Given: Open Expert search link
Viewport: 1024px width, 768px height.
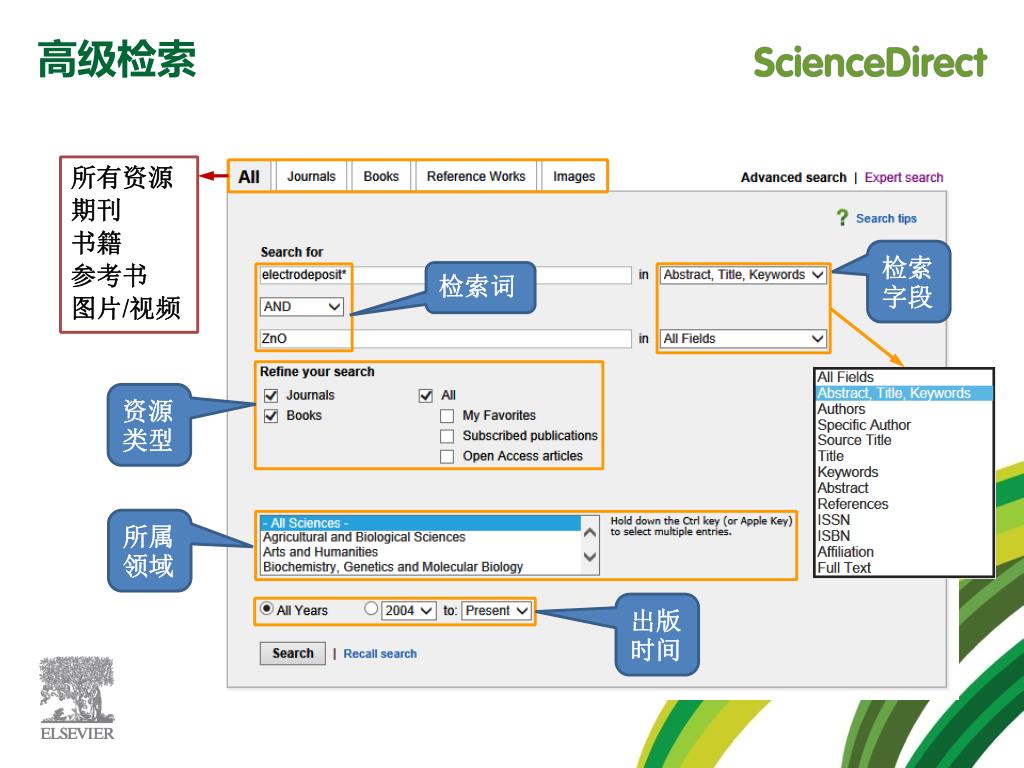Looking at the screenshot, I should 904,177.
